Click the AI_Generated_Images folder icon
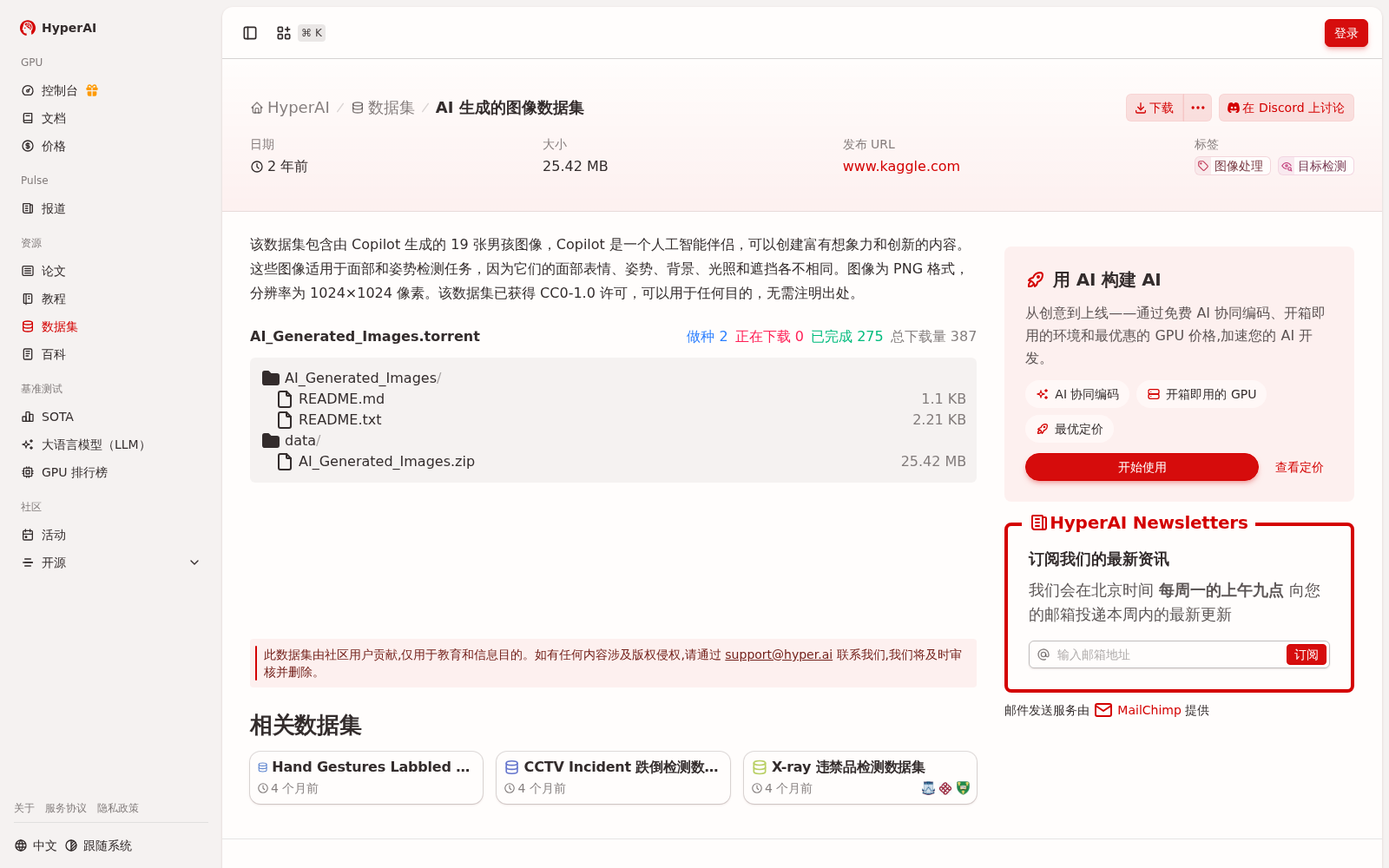This screenshot has width=1389, height=868. click(x=271, y=378)
